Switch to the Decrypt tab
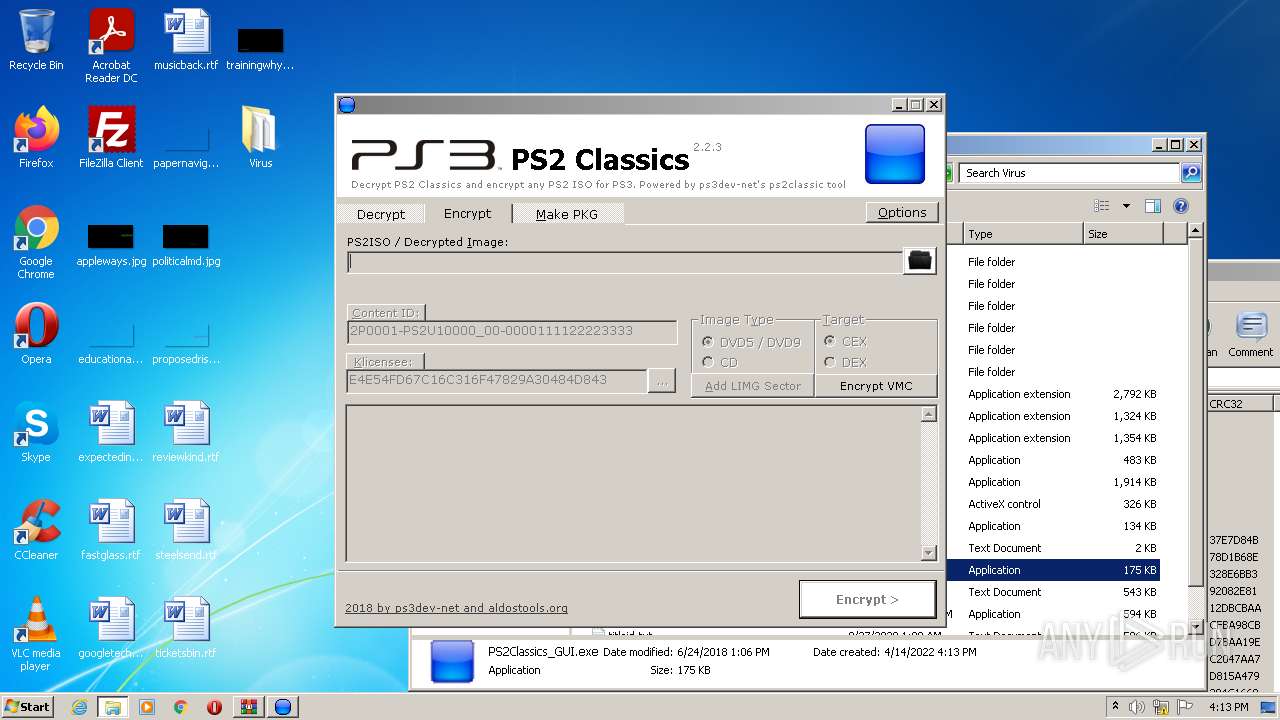The image size is (1280, 720). [x=381, y=214]
